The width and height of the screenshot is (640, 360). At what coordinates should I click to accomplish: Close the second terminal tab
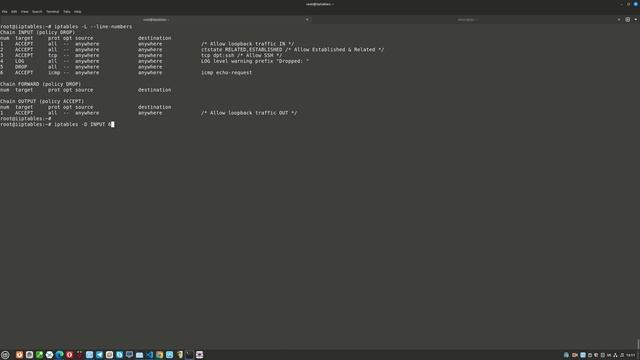(619, 20)
